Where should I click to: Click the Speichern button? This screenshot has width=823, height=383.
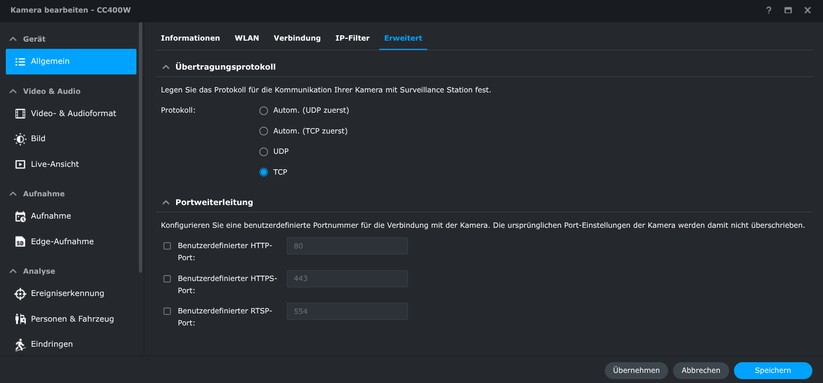coord(773,370)
